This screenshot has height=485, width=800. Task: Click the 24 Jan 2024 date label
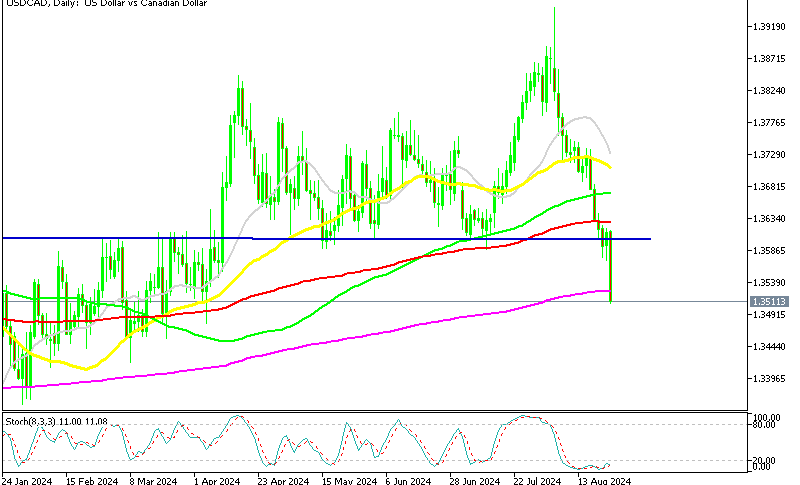point(27,480)
